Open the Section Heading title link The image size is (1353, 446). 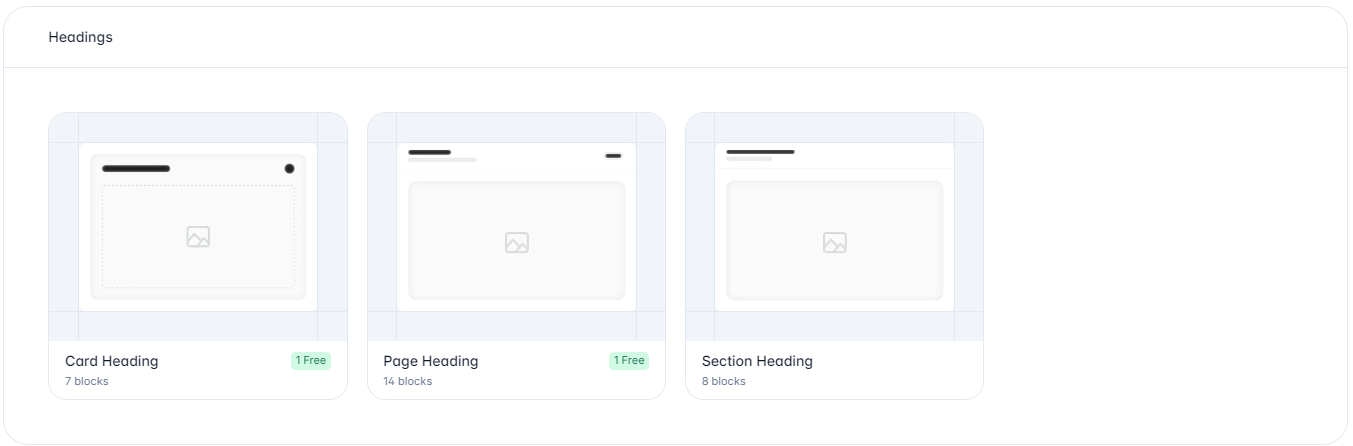point(757,361)
